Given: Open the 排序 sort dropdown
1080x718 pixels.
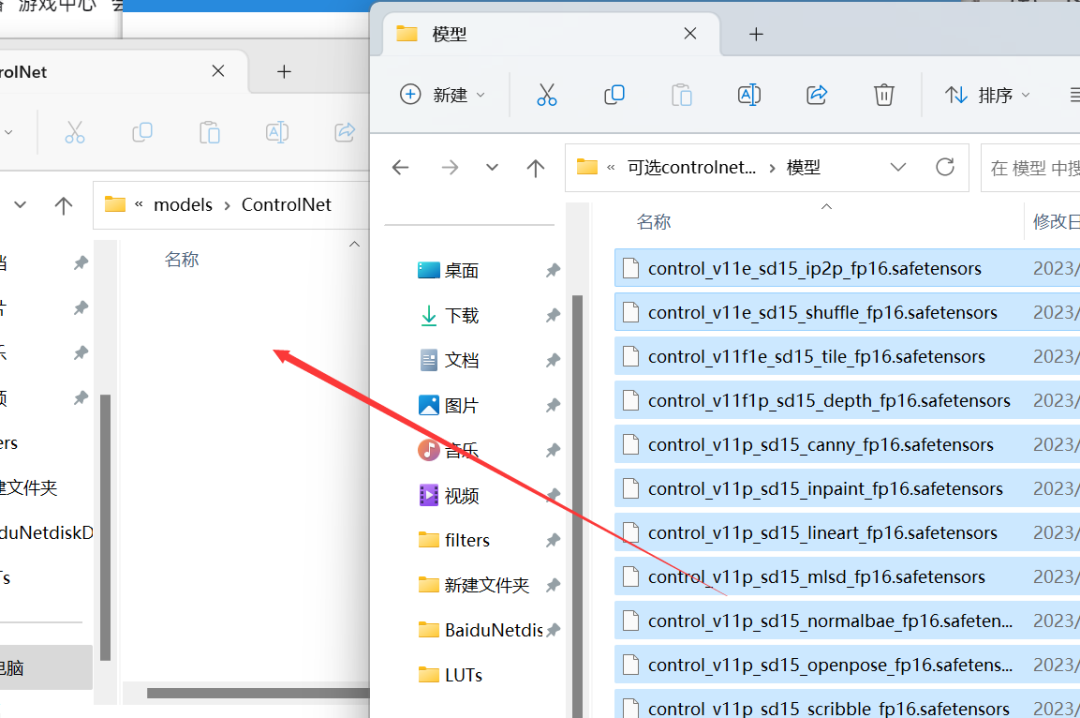Looking at the screenshot, I should pos(987,95).
